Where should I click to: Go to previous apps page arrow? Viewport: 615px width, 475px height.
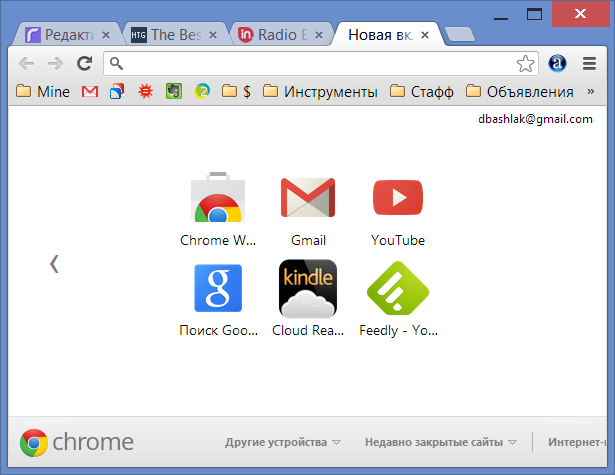point(54,264)
